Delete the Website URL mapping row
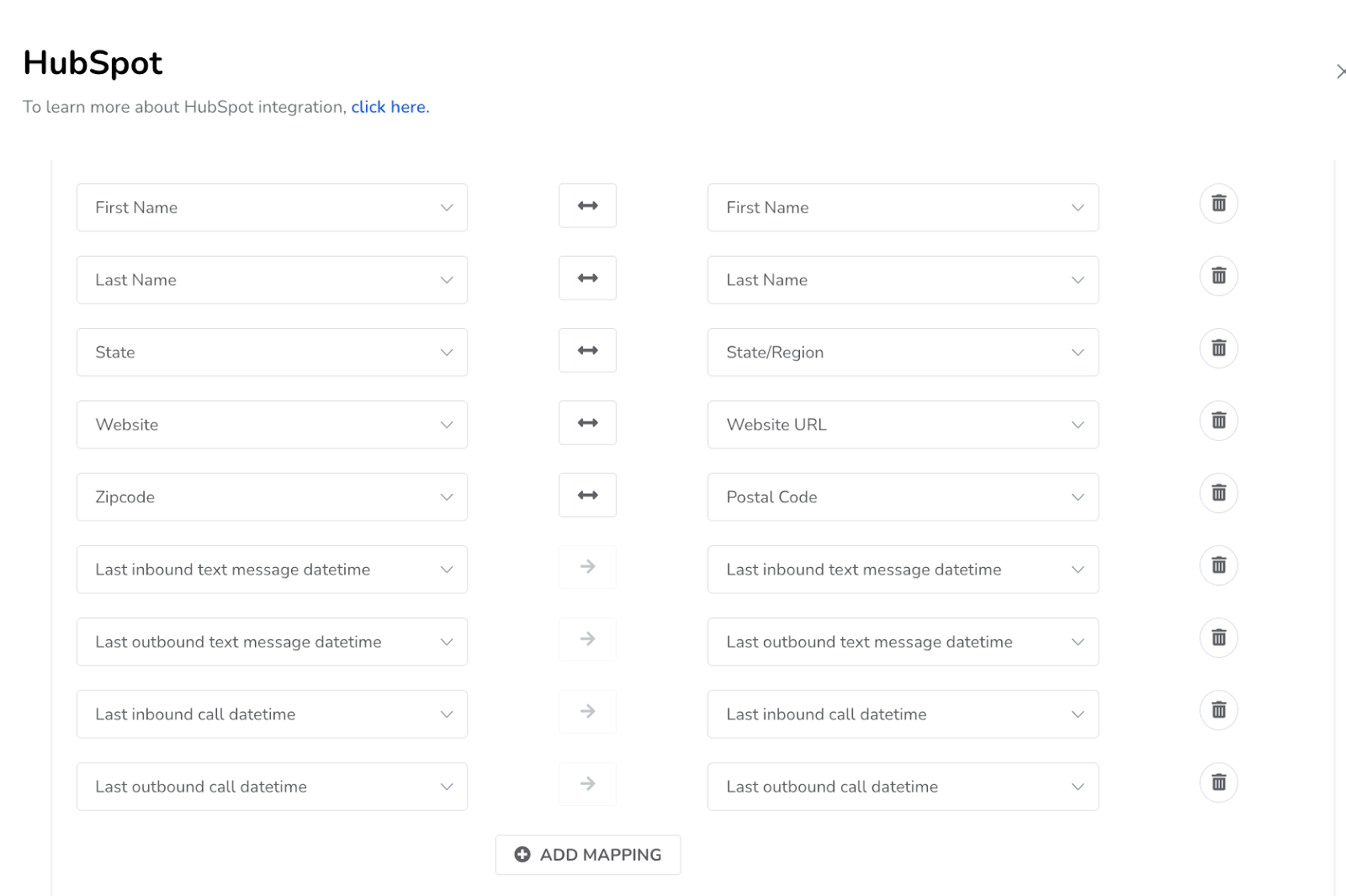1346x896 pixels. (1218, 421)
